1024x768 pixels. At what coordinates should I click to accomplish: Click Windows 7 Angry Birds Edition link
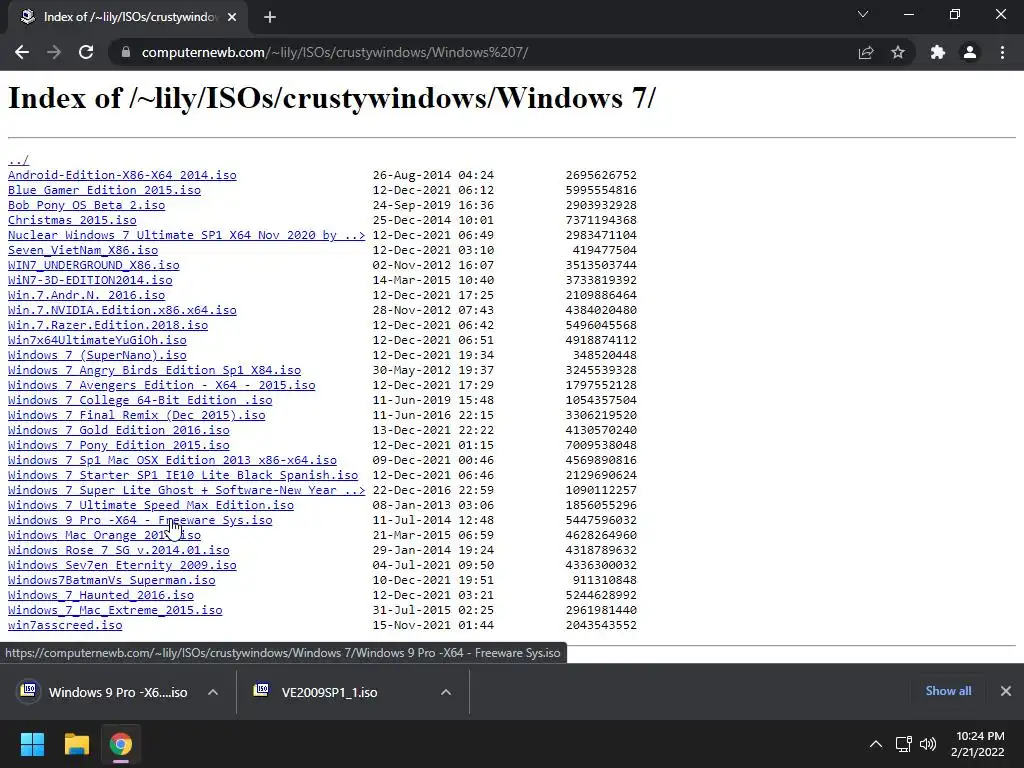pyautogui.click(x=154, y=370)
